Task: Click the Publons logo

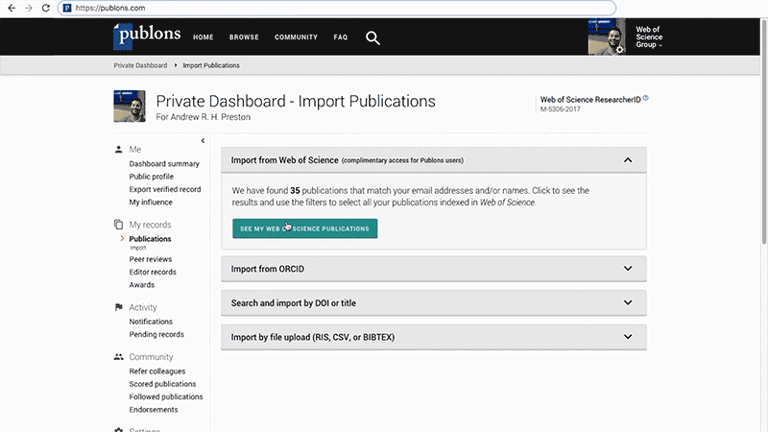Action: [147, 36]
